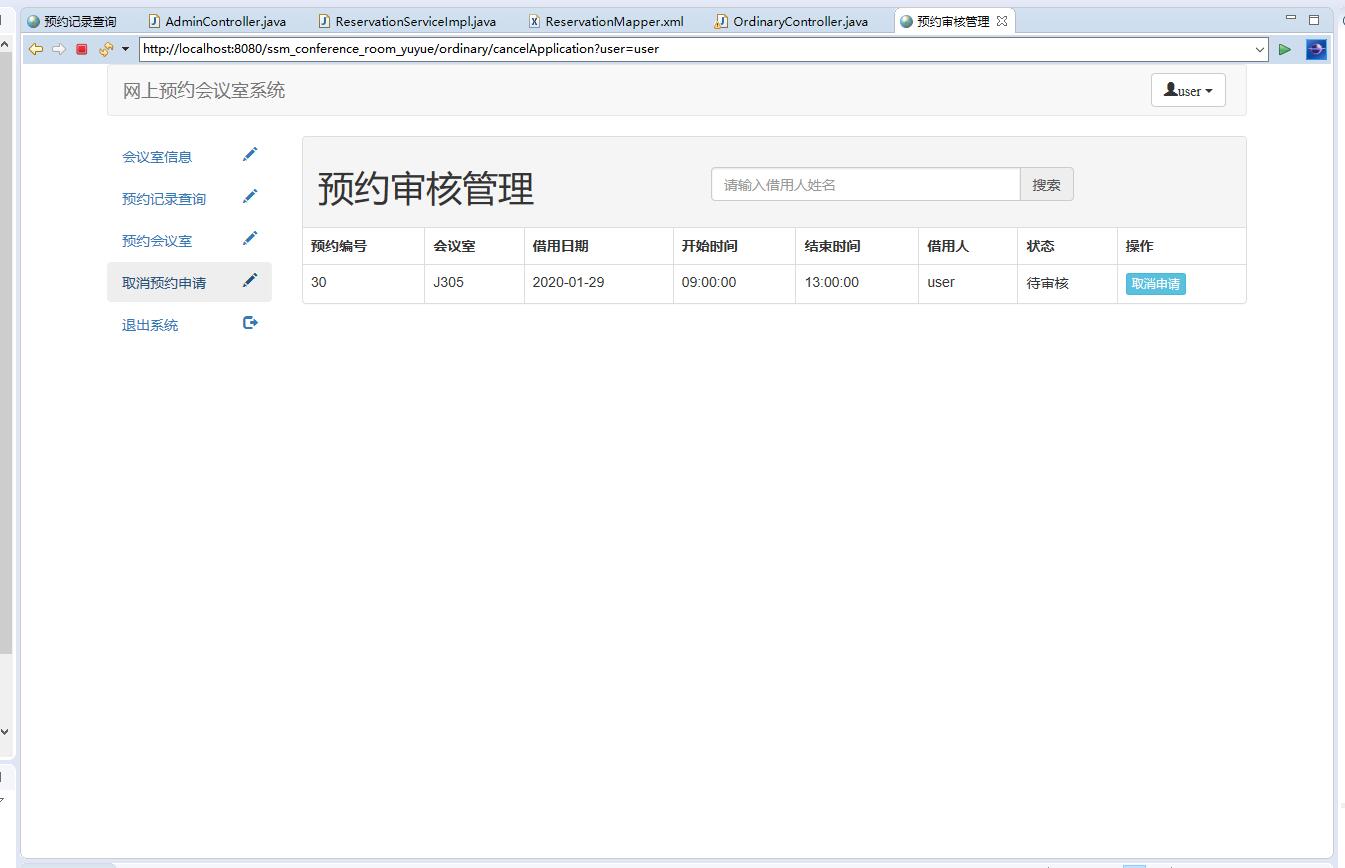Open the address bar history dropdown
This screenshot has height=868, width=1345.
[x=1261, y=49]
